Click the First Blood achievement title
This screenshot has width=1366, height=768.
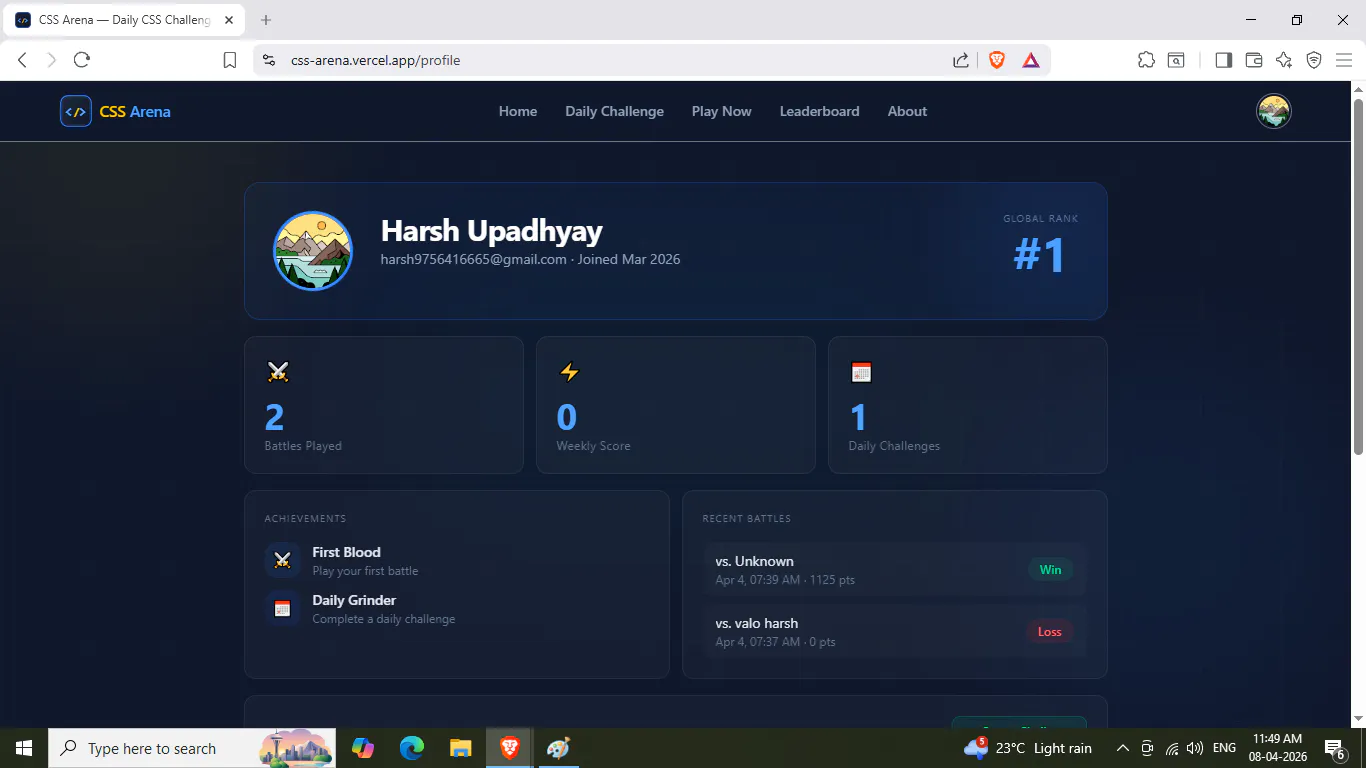(346, 552)
